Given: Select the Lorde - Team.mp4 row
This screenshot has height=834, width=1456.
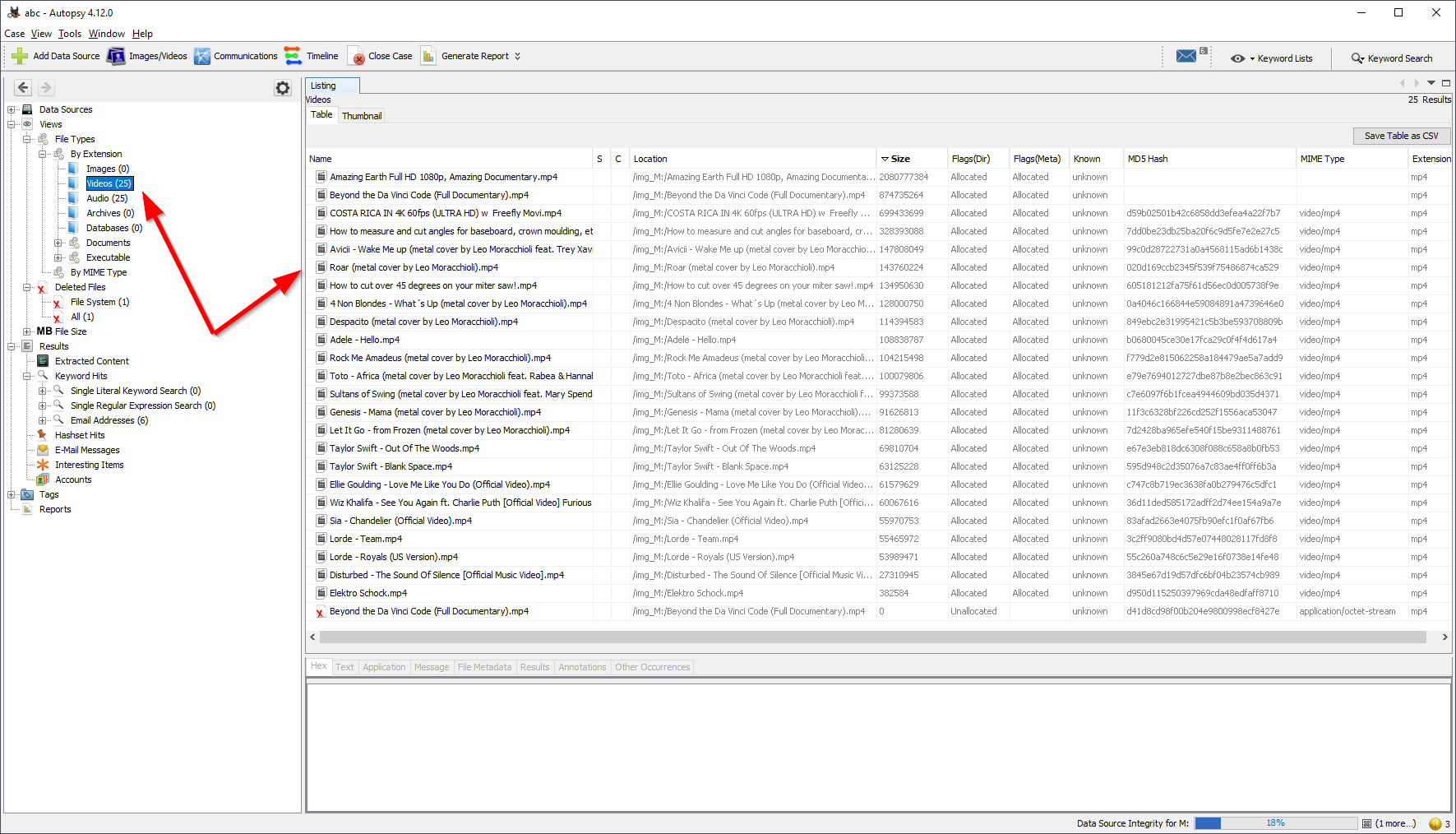Looking at the screenshot, I should tap(878, 539).
